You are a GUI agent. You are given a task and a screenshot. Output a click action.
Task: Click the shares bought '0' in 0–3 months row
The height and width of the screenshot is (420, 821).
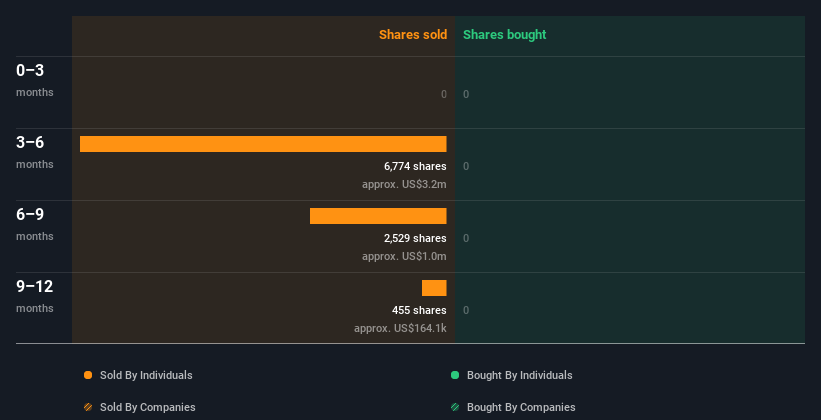pos(466,94)
